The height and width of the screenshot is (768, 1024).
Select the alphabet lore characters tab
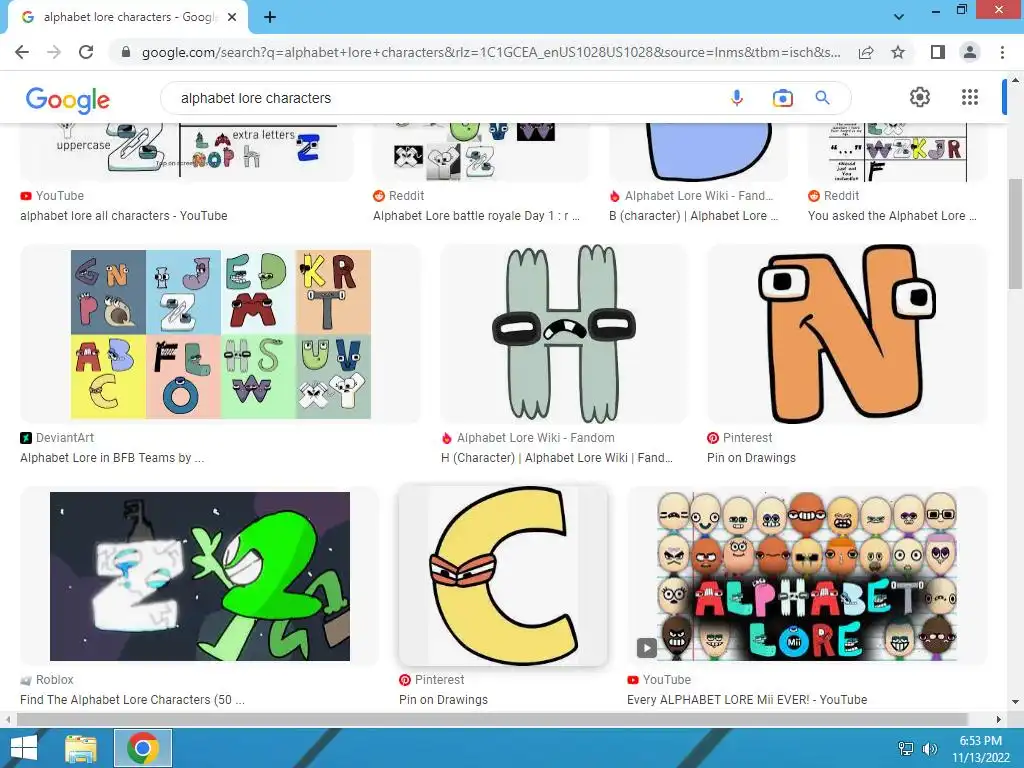(x=128, y=17)
